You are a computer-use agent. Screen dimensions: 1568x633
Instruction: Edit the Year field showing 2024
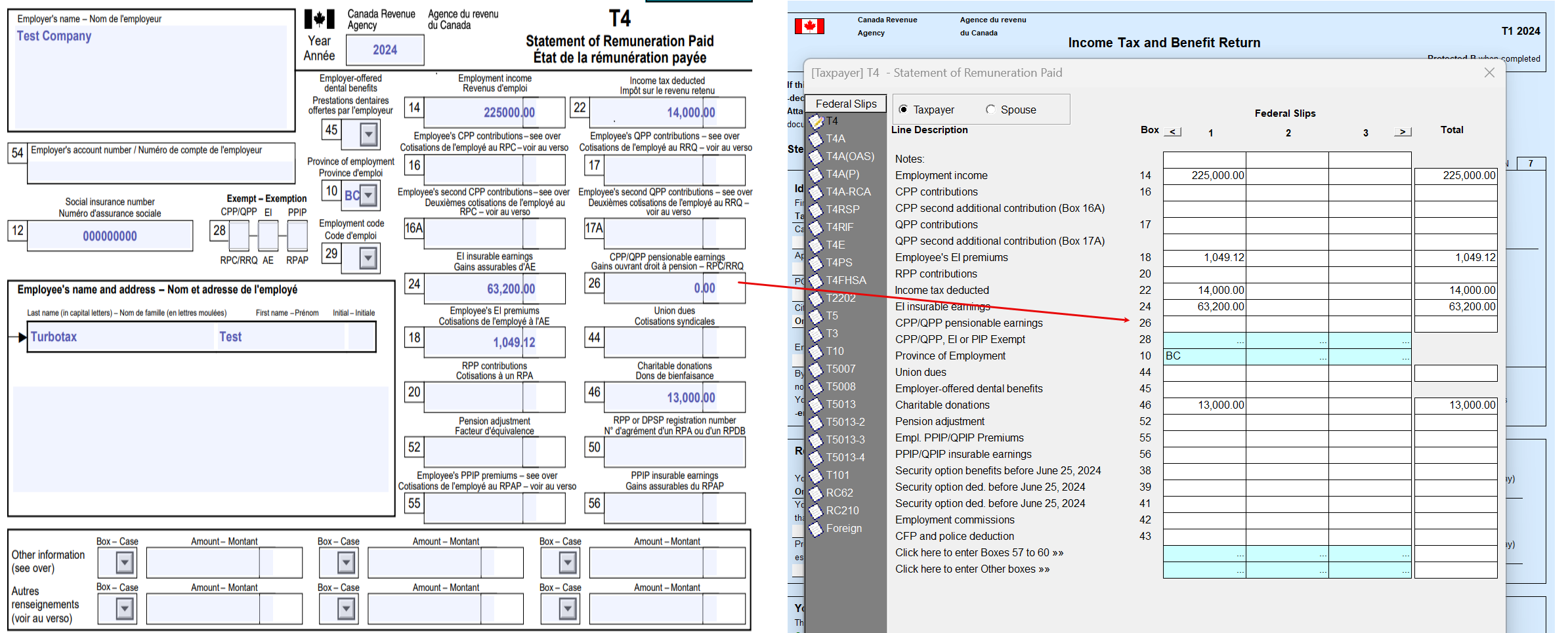point(385,50)
